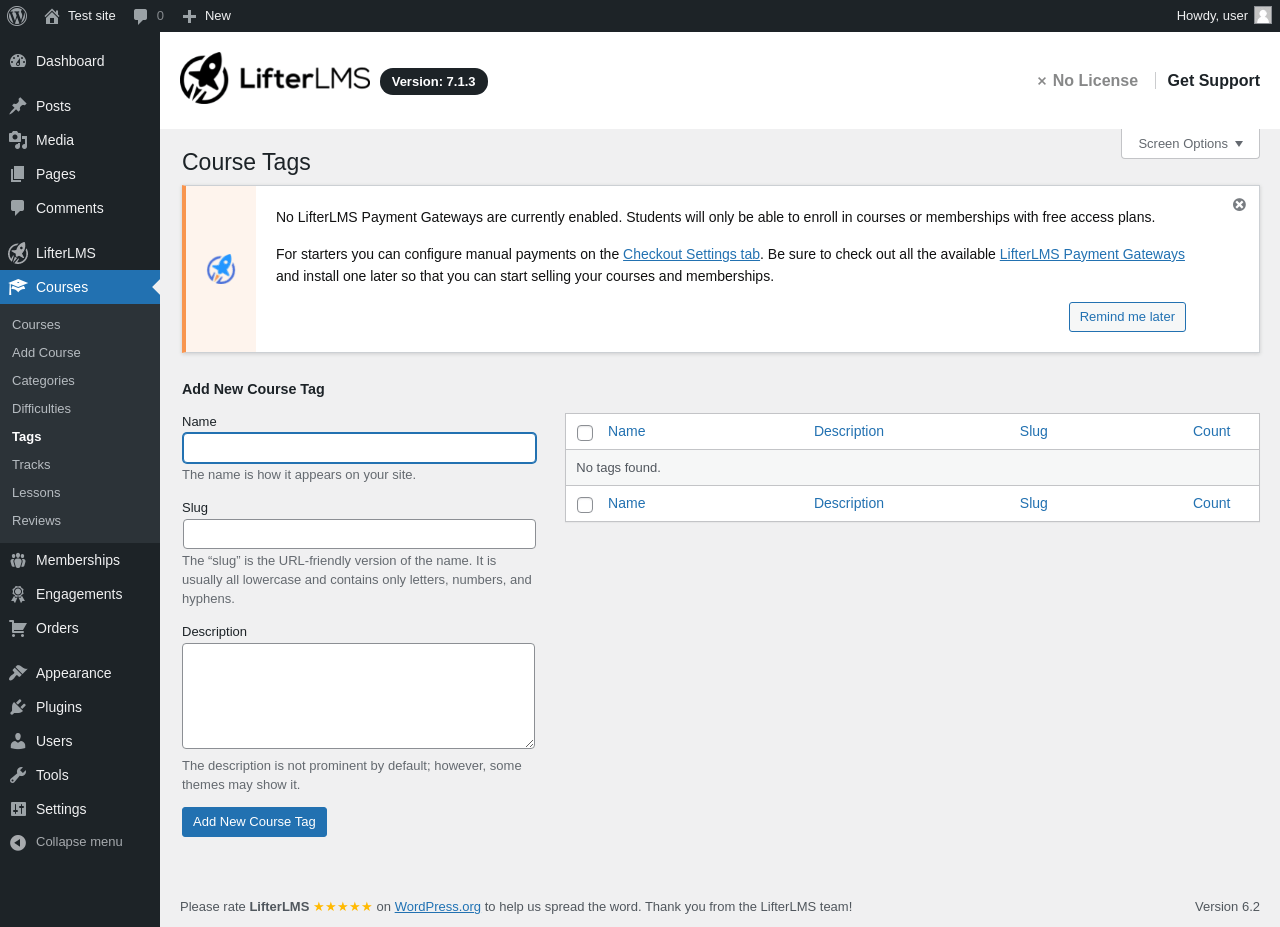Image resolution: width=1280 pixels, height=927 pixels.
Task: Click the Engagements award icon
Action: (18, 594)
